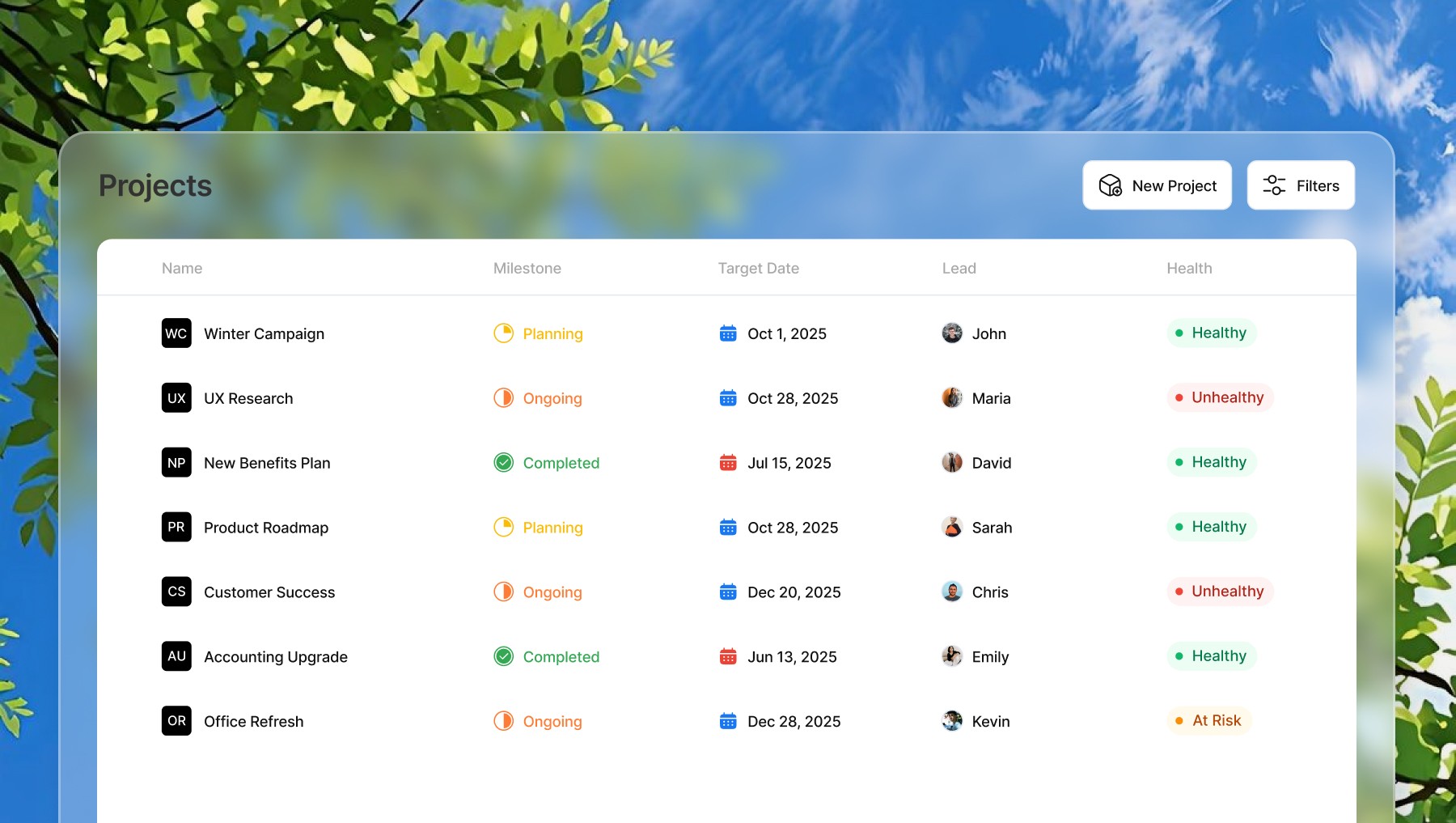Viewport: 1456px width, 823px height.
Task: Sort by the Lead column header
Action: [x=959, y=268]
